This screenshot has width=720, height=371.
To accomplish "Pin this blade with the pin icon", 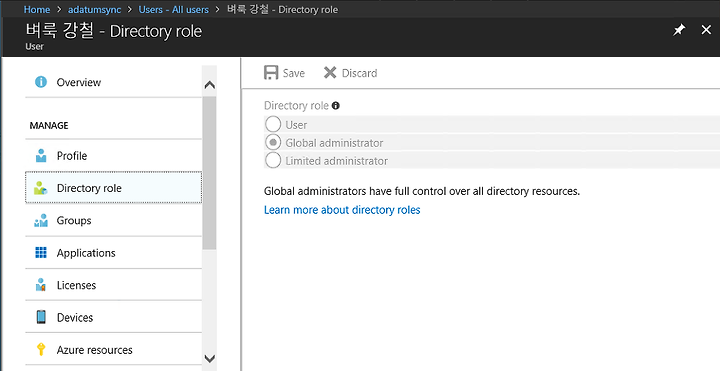I will (x=679, y=30).
